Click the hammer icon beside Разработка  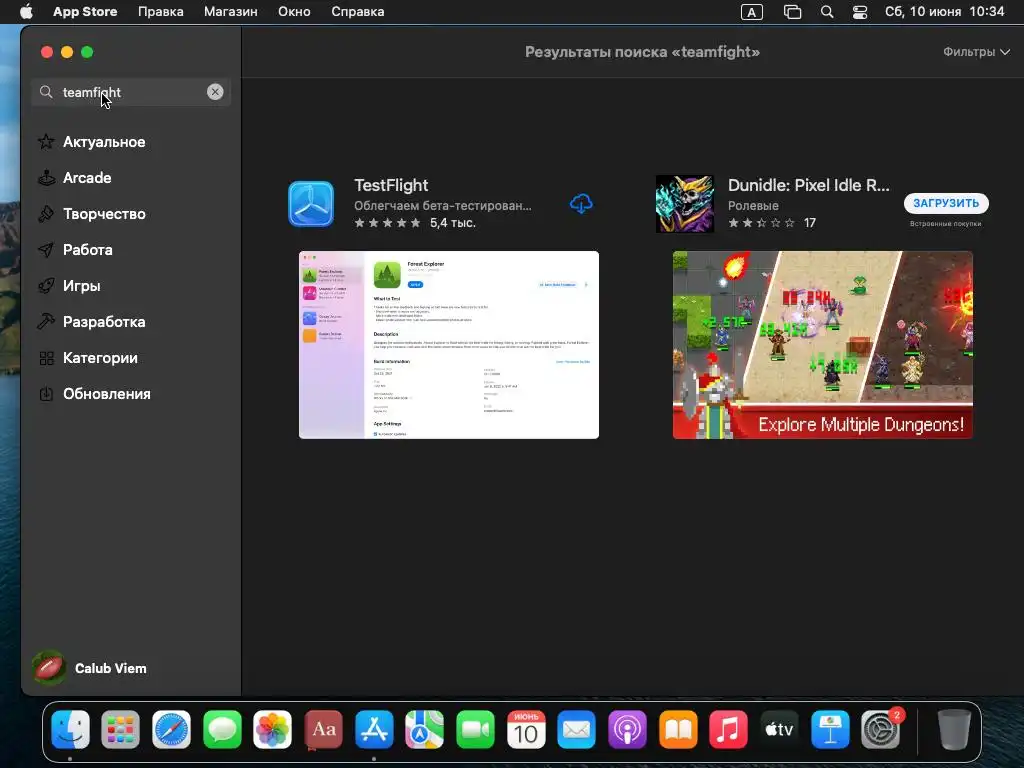[x=46, y=321]
